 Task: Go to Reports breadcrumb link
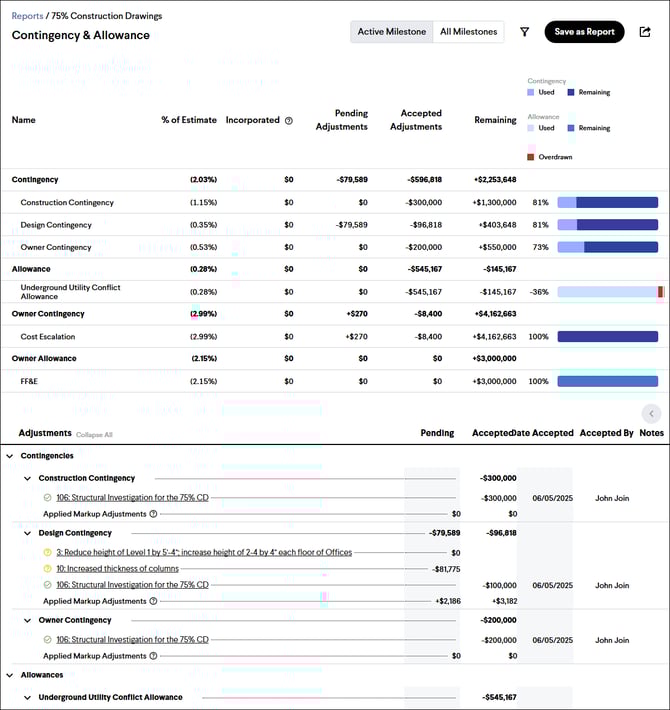(x=27, y=16)
